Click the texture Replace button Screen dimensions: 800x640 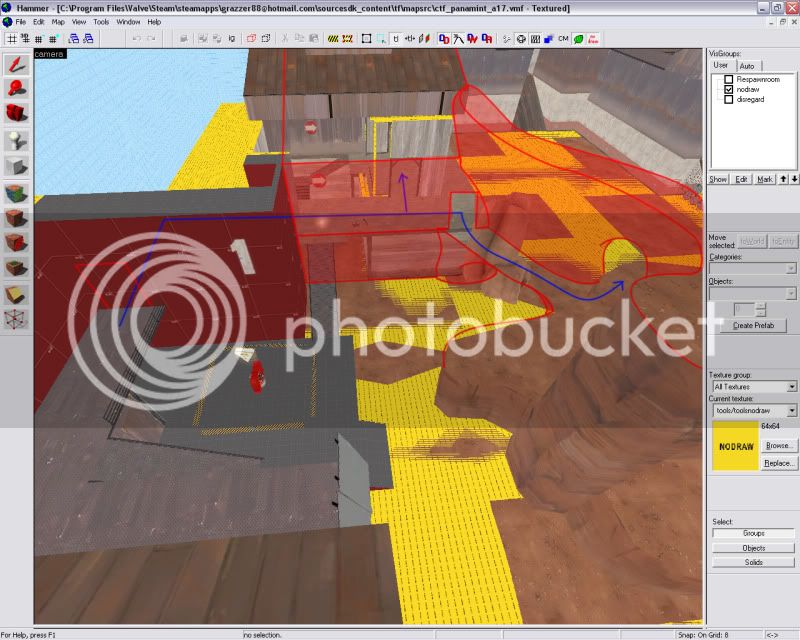778,463
